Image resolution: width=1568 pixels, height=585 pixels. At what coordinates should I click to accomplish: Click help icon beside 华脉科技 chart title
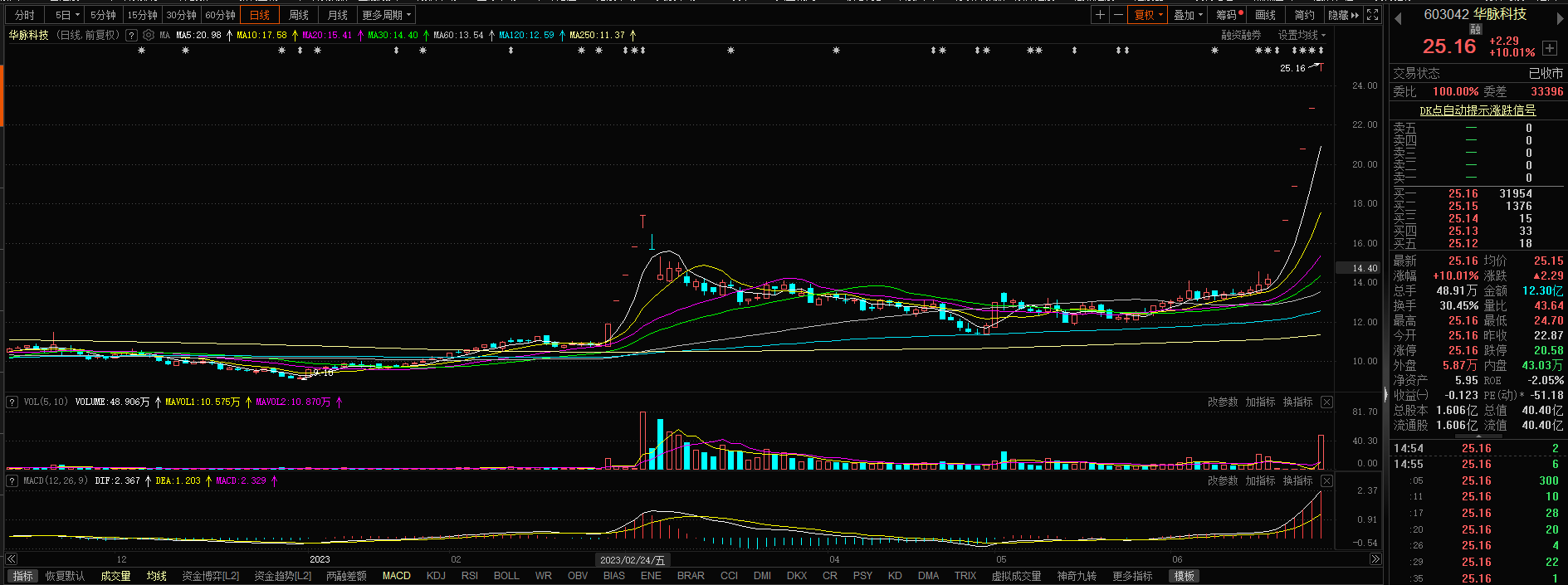coord(131,35)
